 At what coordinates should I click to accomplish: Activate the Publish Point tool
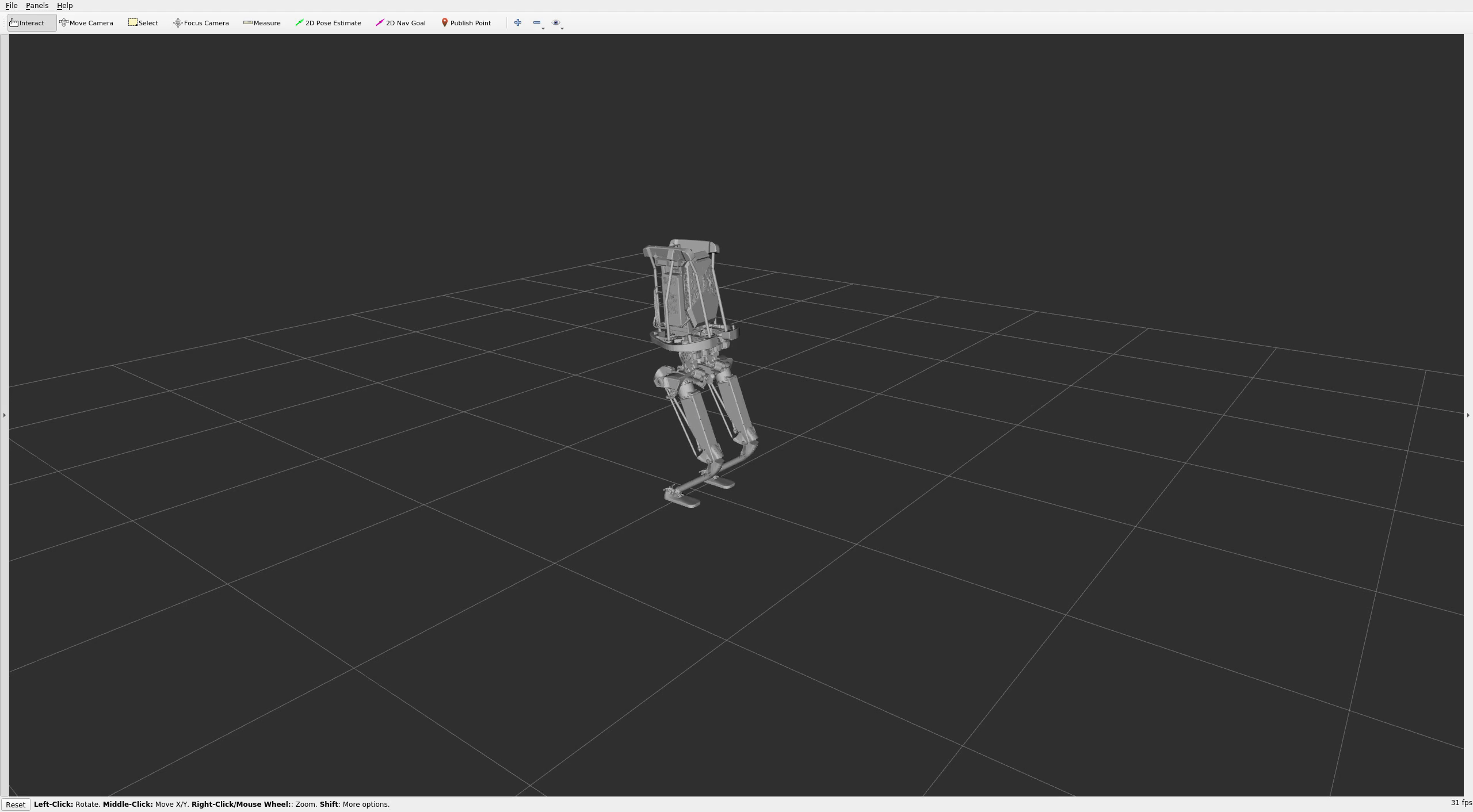click(466, 23)
